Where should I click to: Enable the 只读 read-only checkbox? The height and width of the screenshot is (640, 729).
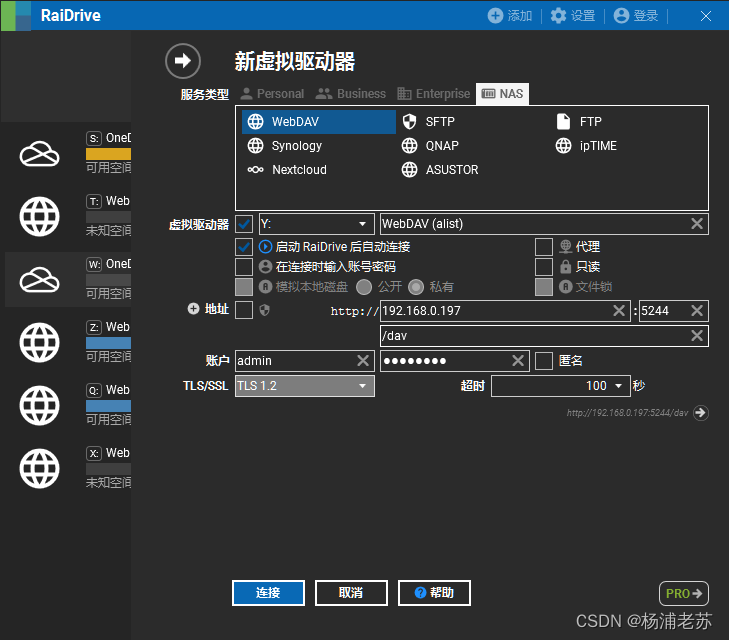point(544,267)
